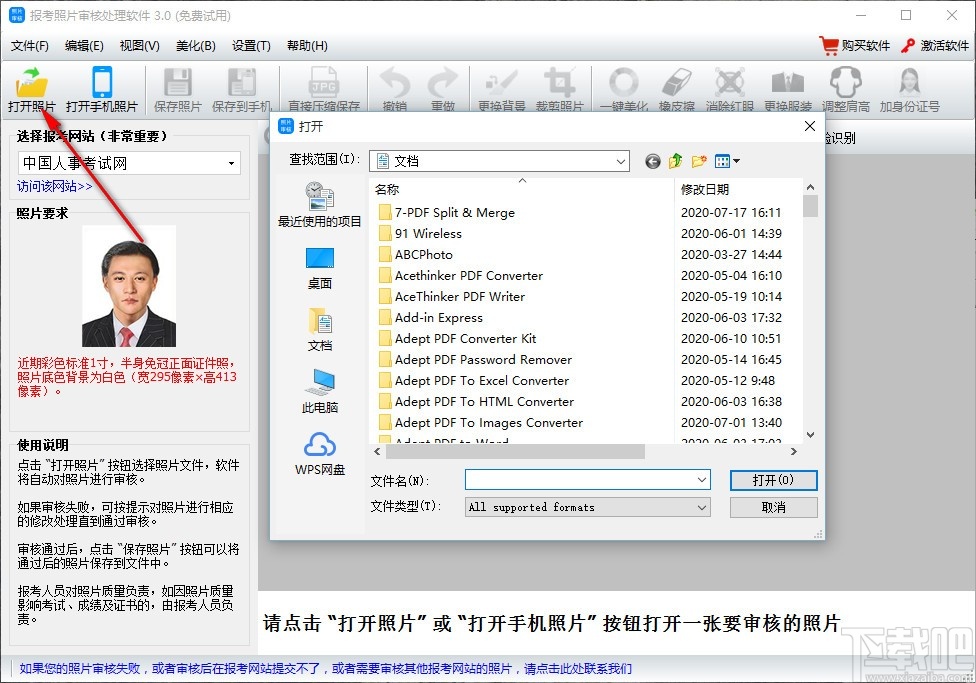The height and width of the screenshot is (683, 976).
Task: Select the AceThinker PDF Writer folder
Action: point(451,297)
